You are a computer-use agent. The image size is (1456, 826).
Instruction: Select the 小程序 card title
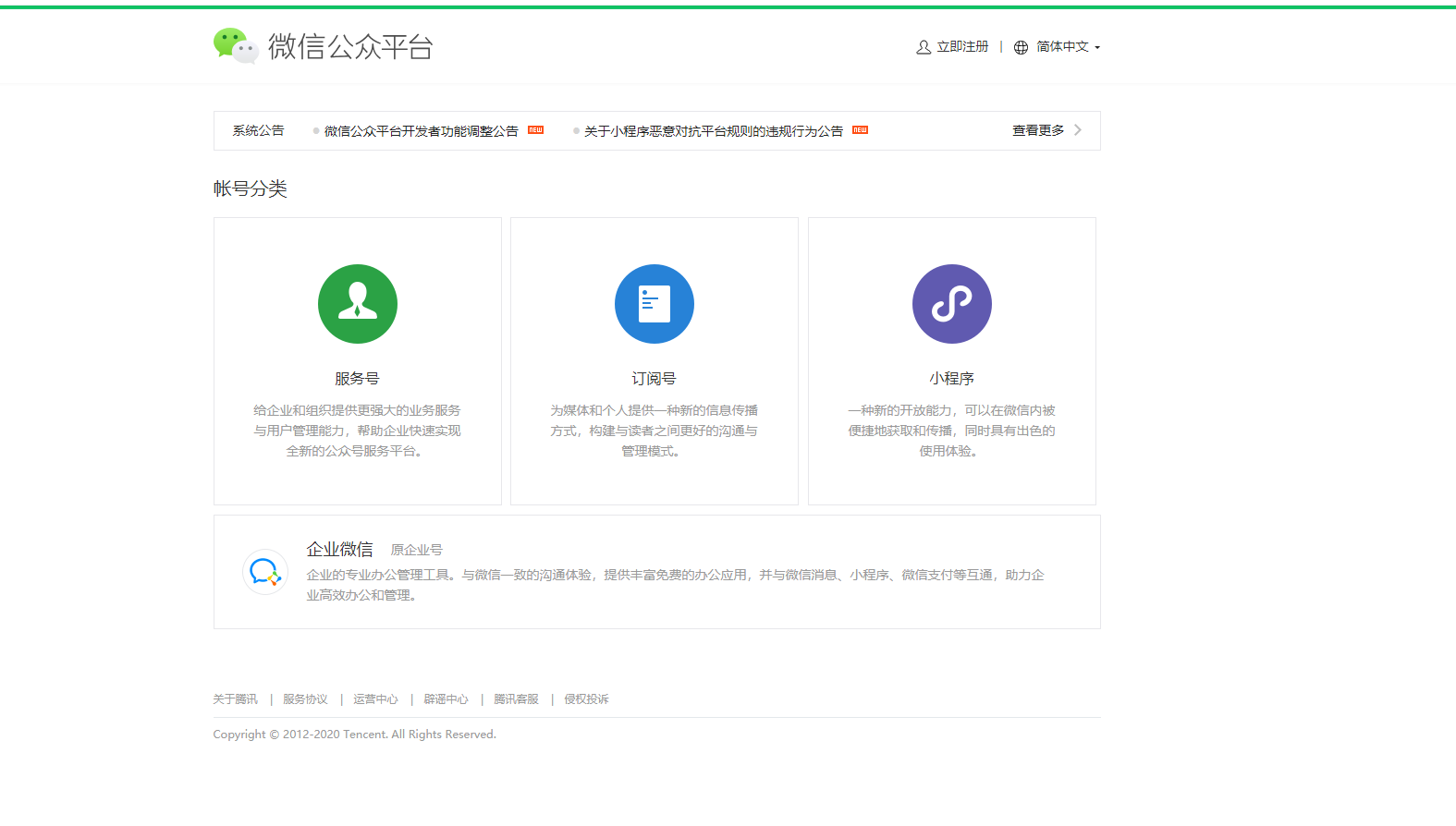click(952, 379)
